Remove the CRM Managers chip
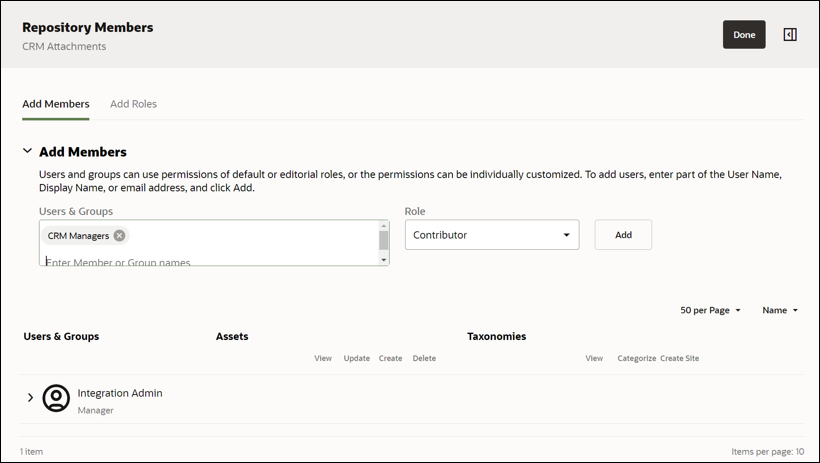The width and height of the screenshot is (820, 463). pos(120,236)
